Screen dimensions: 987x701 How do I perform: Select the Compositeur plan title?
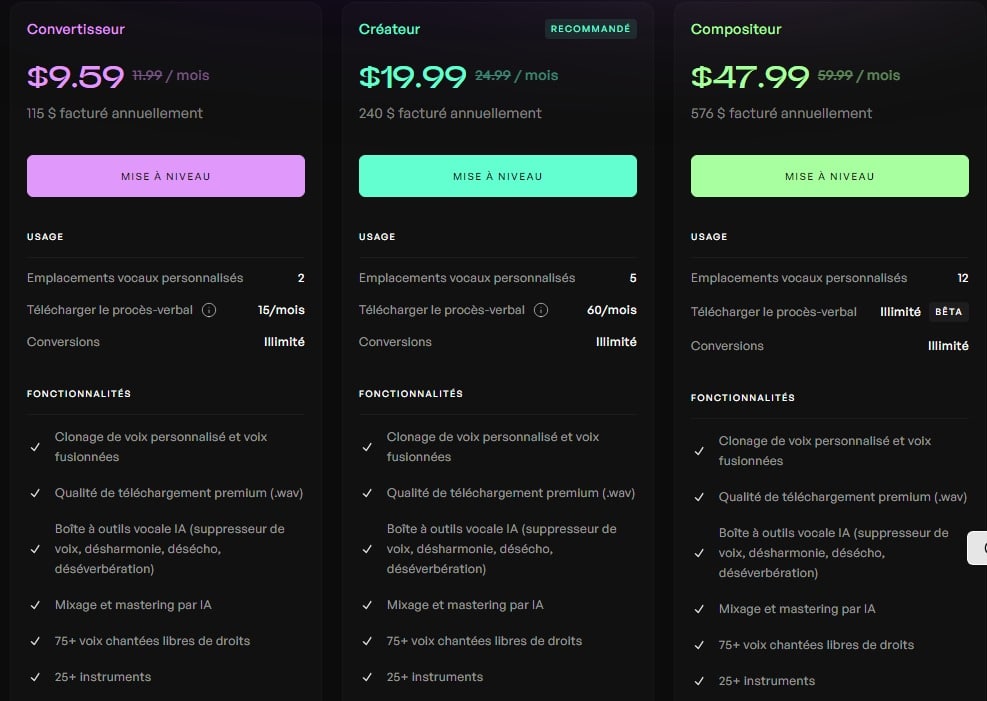[x=736, y=29]
